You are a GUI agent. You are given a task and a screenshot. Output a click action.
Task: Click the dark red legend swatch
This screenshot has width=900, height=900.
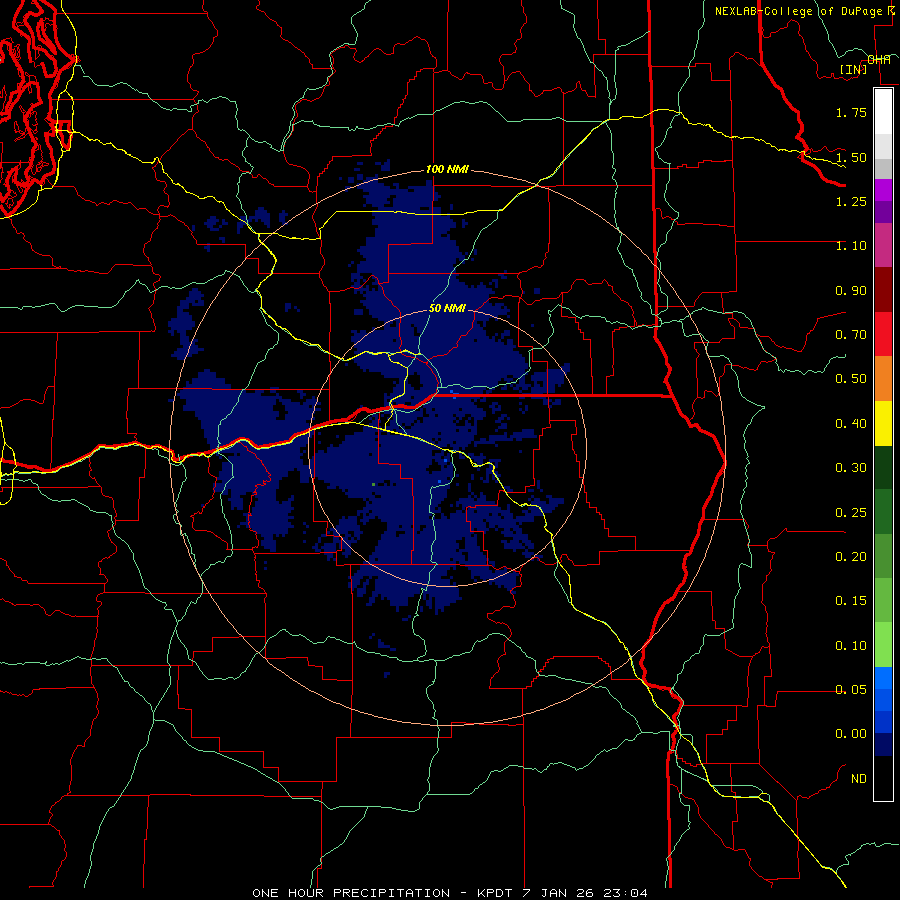click(x=883, y=290)
